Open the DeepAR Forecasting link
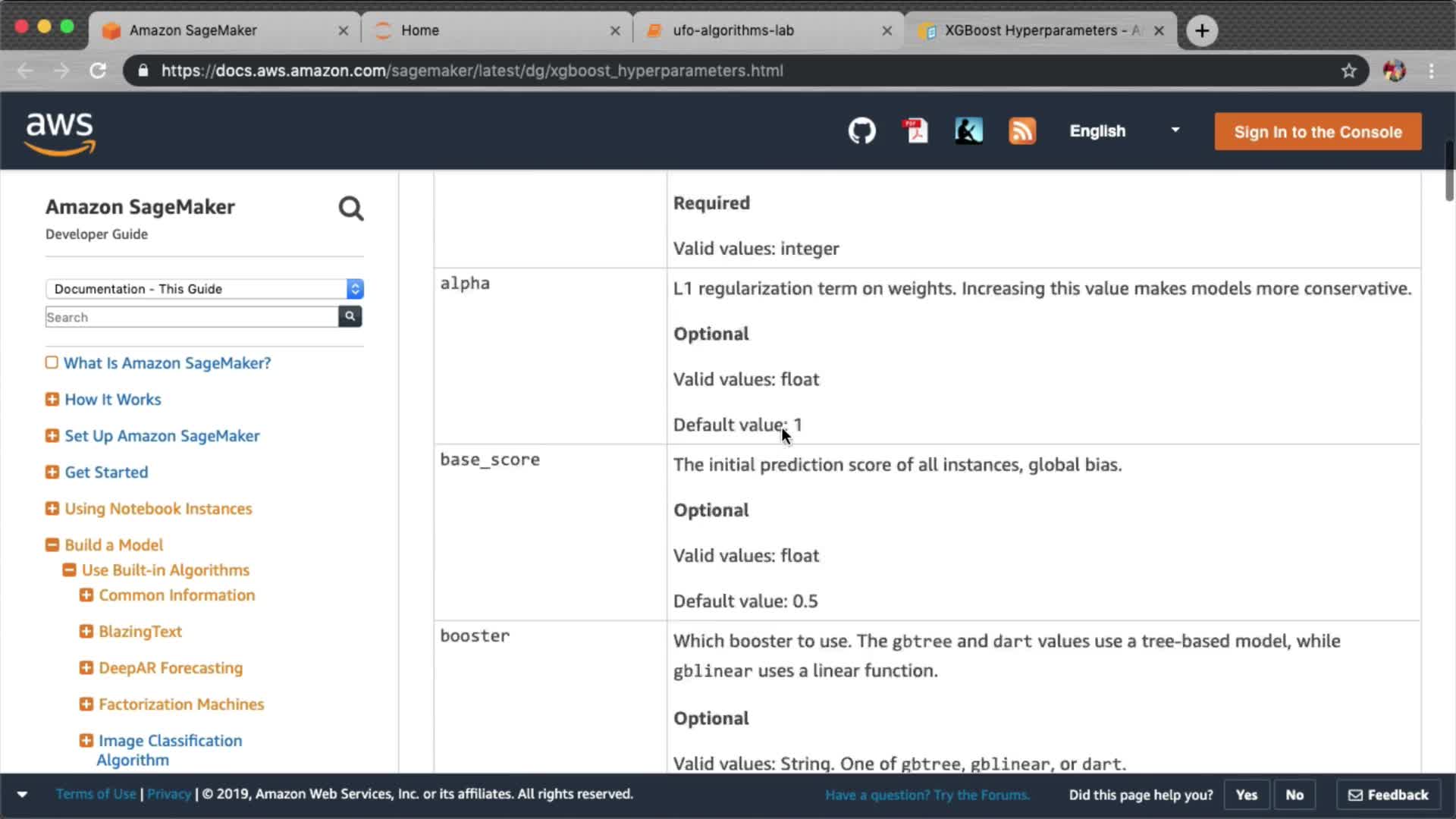Screen dimensions: 1456x819 point(171,668)
